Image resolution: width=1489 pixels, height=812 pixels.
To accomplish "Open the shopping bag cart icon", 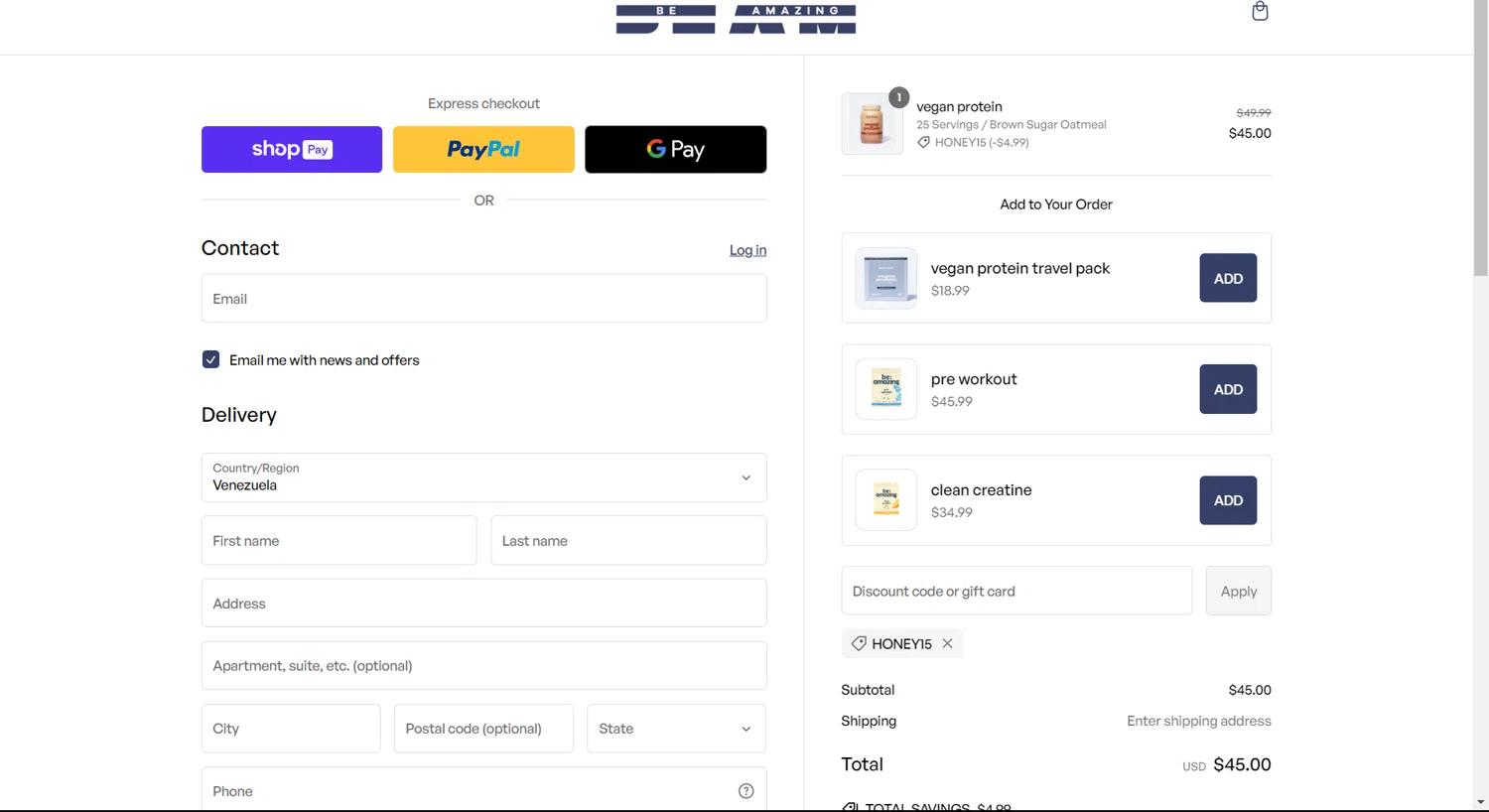I will [x=1260, y=12].
